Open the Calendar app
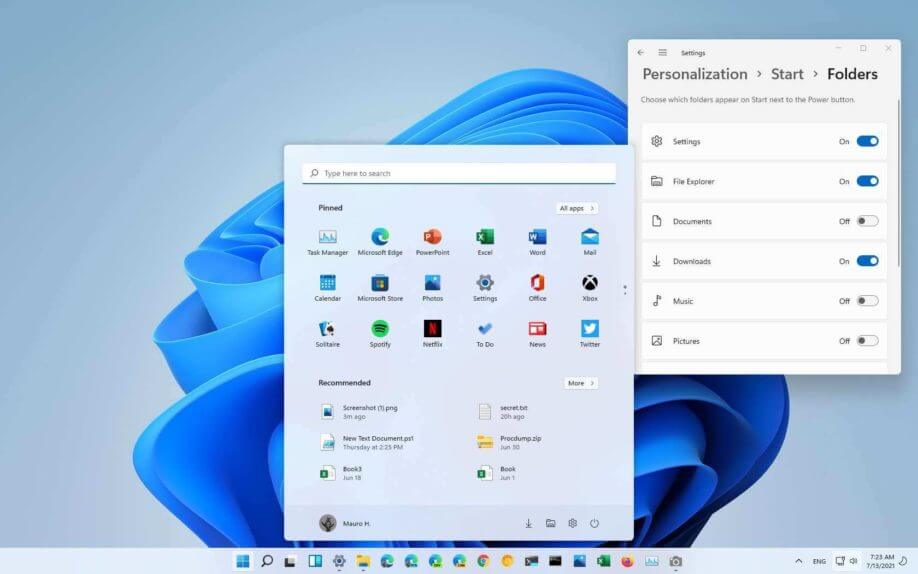Viewport: 918px width, 574px height. pos(327,288)
